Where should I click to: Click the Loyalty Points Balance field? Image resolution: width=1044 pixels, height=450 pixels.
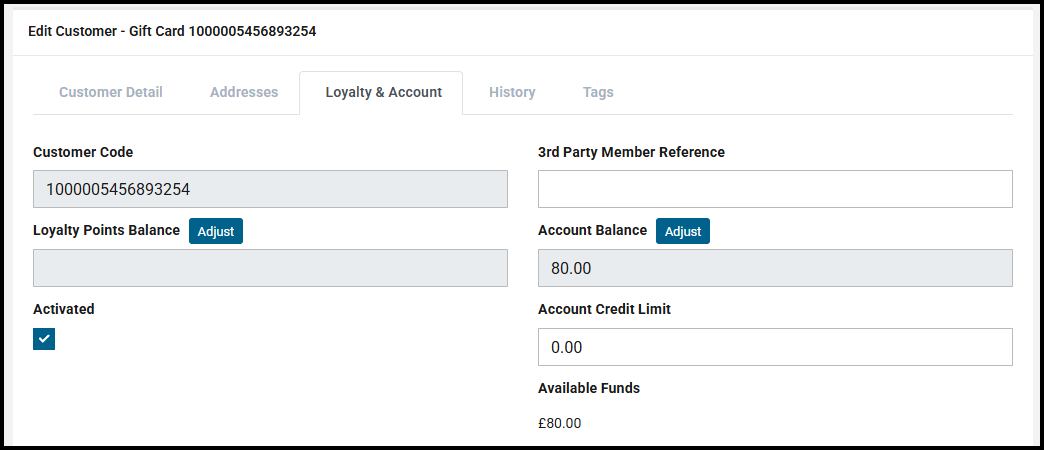tap(270, 268)
